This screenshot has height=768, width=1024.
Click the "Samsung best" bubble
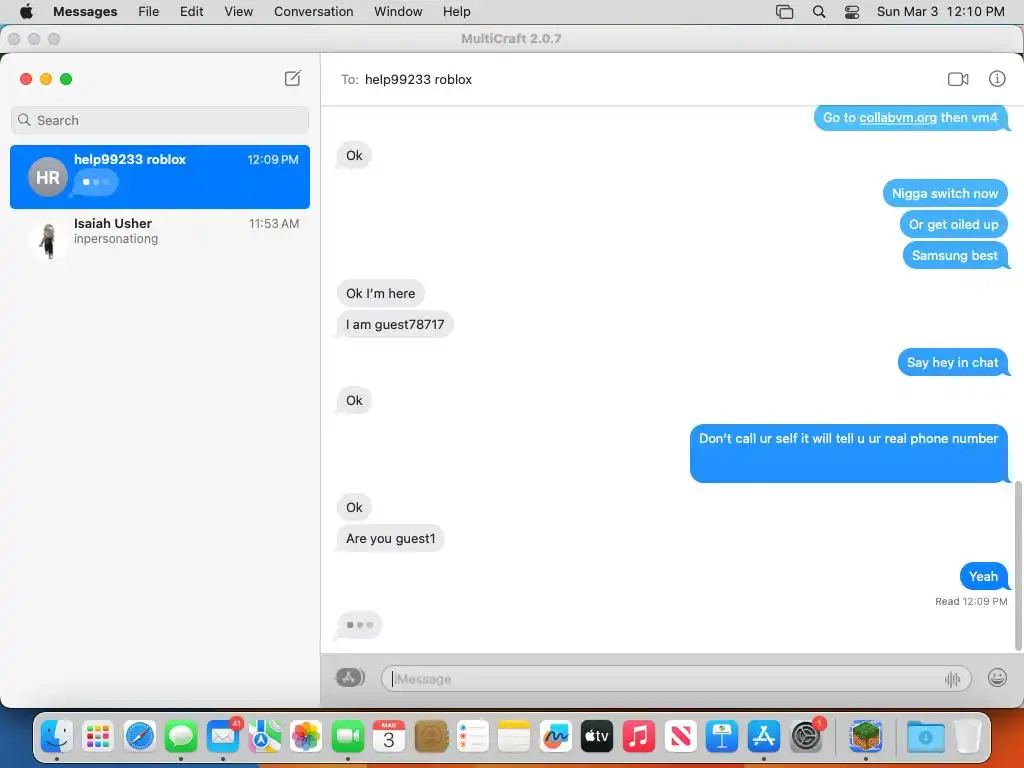point(955,255)
